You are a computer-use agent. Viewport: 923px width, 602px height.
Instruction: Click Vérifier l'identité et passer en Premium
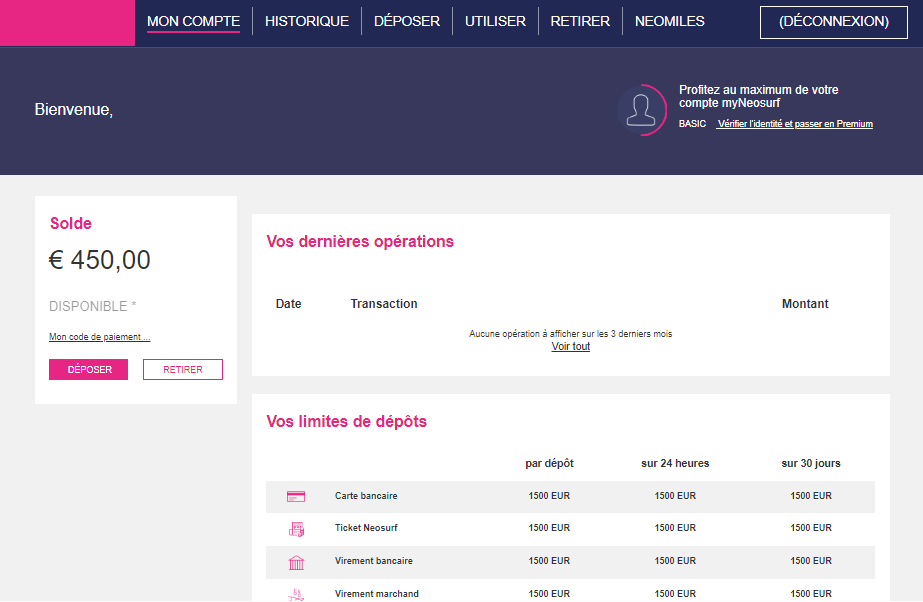coord(795,124)
